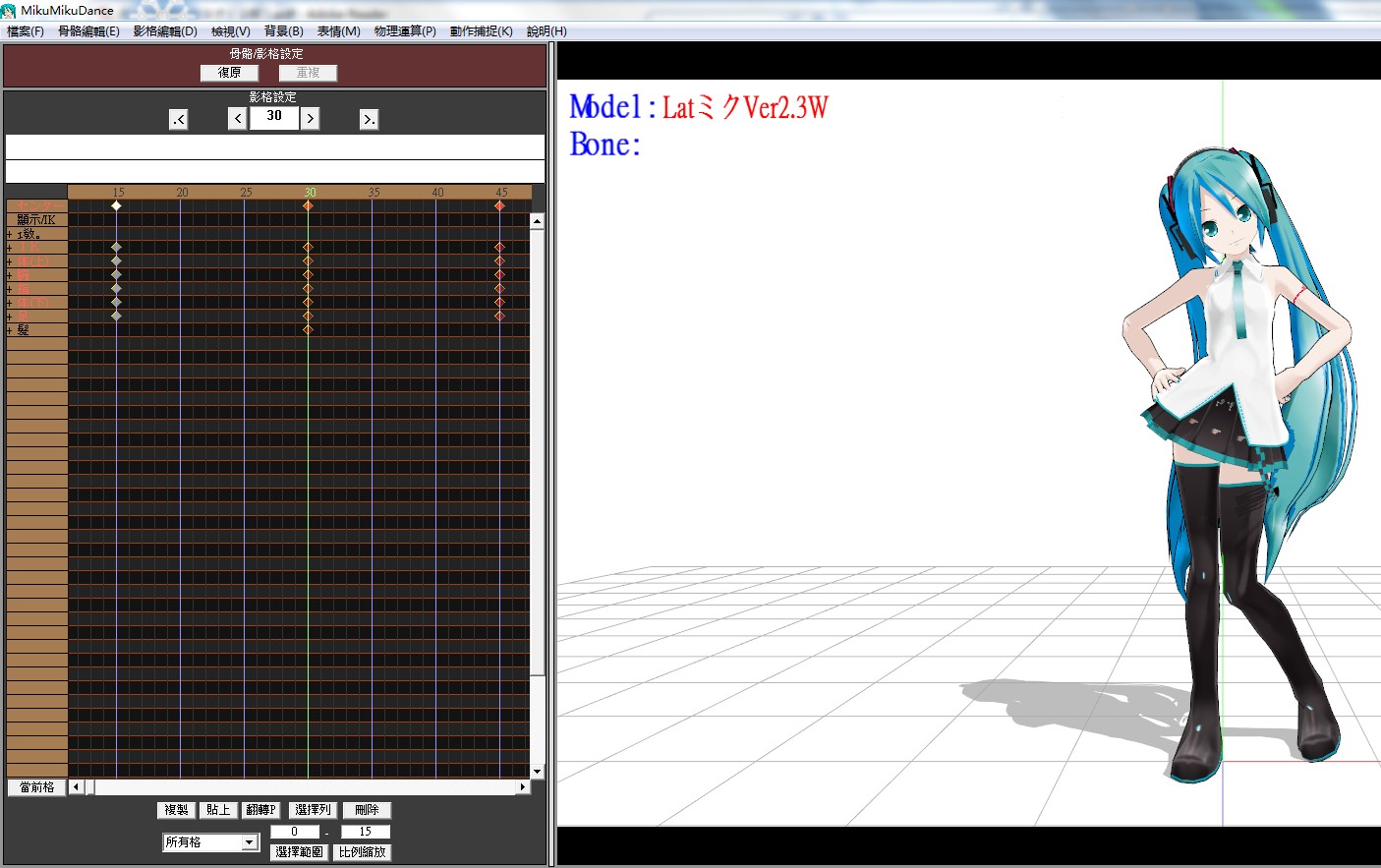
Task: Click the 翻轉P button
Action: click(x=261, y=810)
